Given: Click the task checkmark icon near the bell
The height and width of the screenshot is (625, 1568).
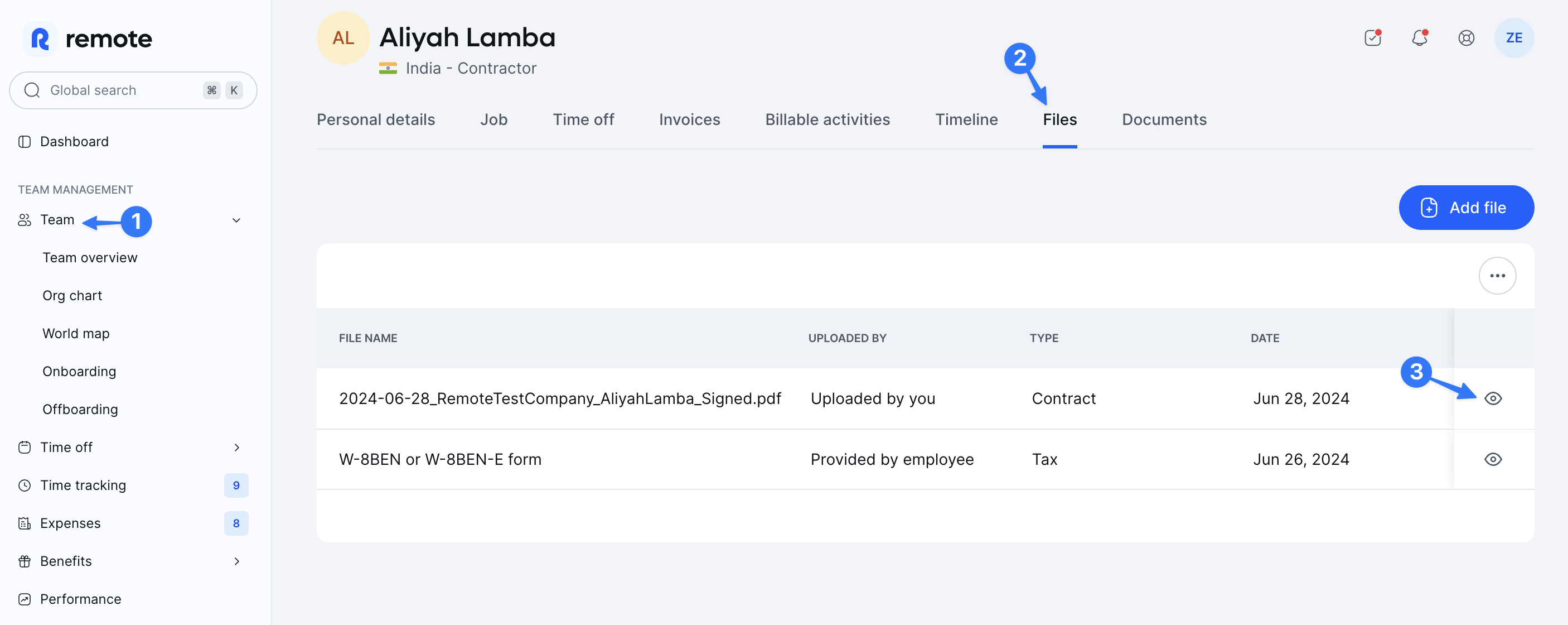Looking at the screenshot, I should [1373, 38].
